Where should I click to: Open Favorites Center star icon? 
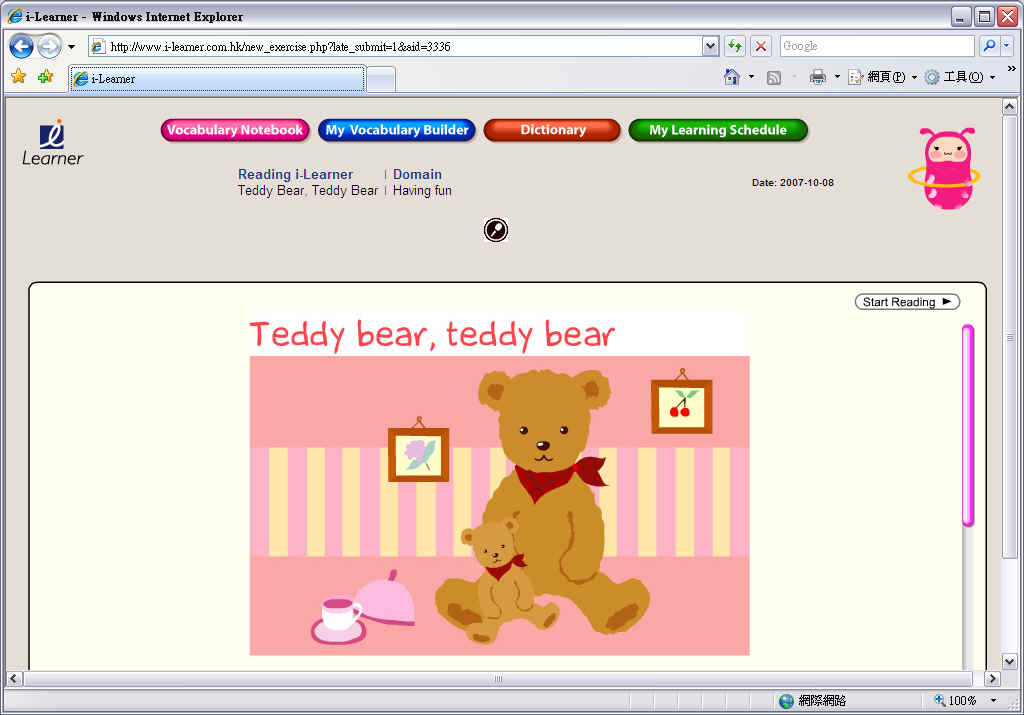coord(18,77)
